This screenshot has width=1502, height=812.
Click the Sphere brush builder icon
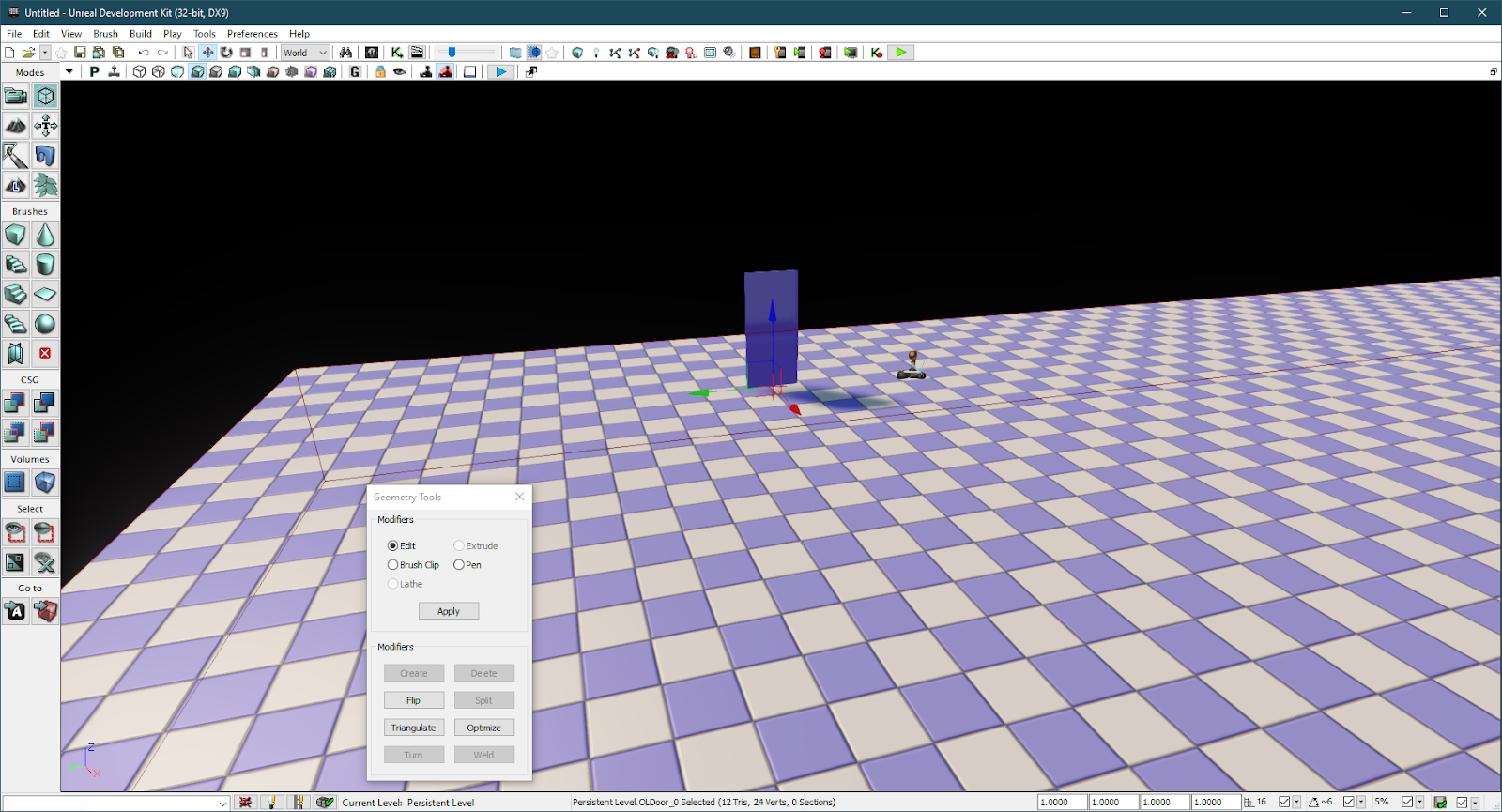point(45,324)
